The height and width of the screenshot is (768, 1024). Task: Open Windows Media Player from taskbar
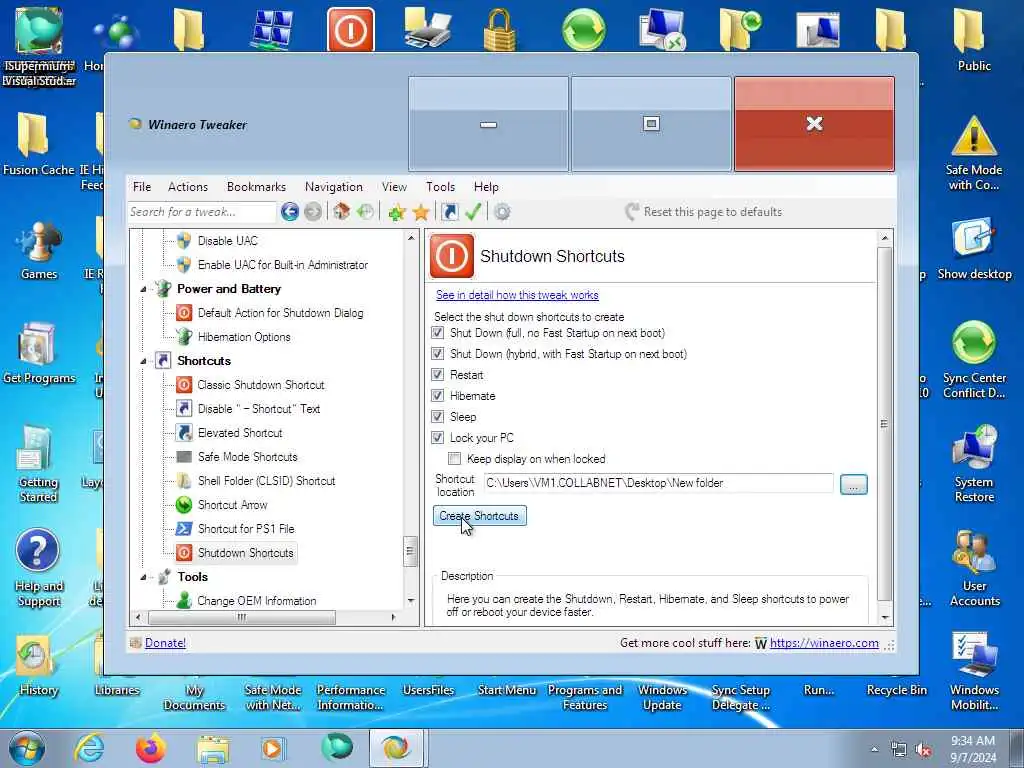pyautogui.click(x=273, y=748)
